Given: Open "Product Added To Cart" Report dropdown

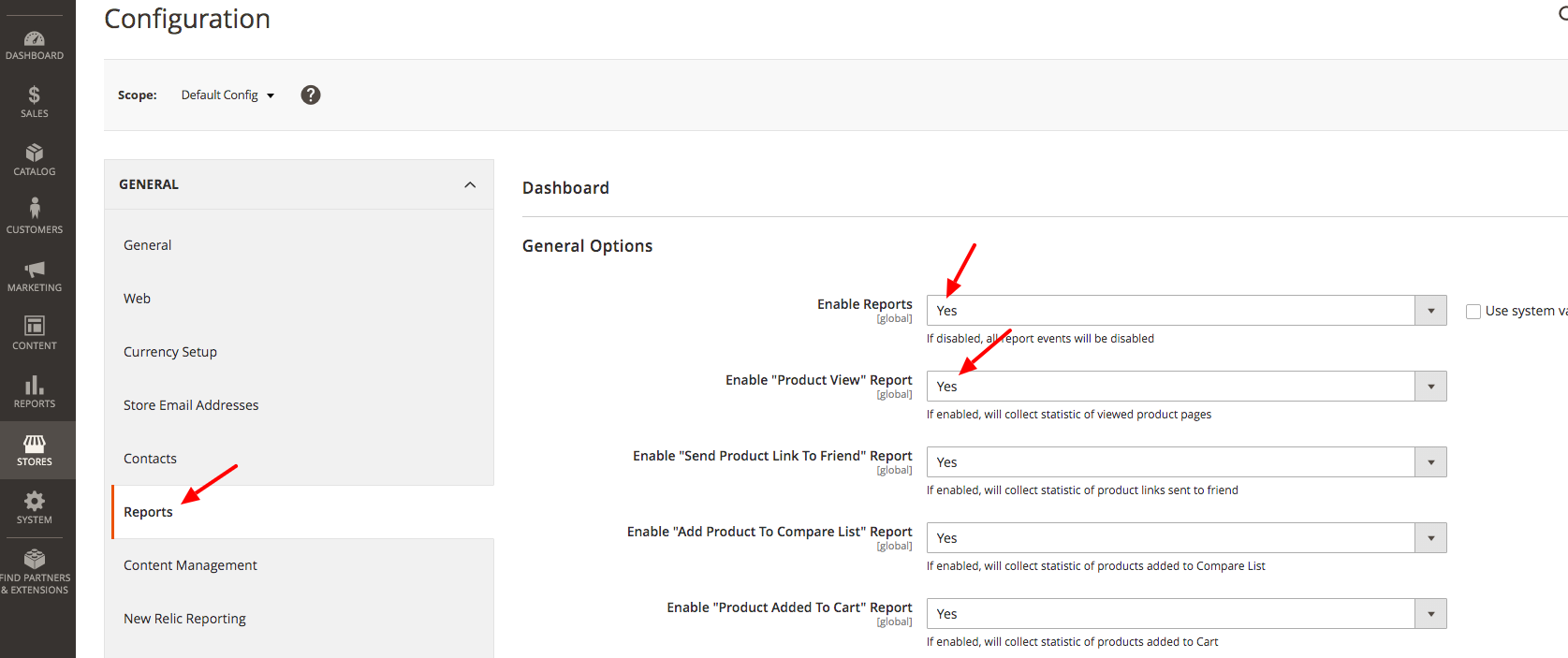Looking at the screenshot, I should (x=1186, y=614).
